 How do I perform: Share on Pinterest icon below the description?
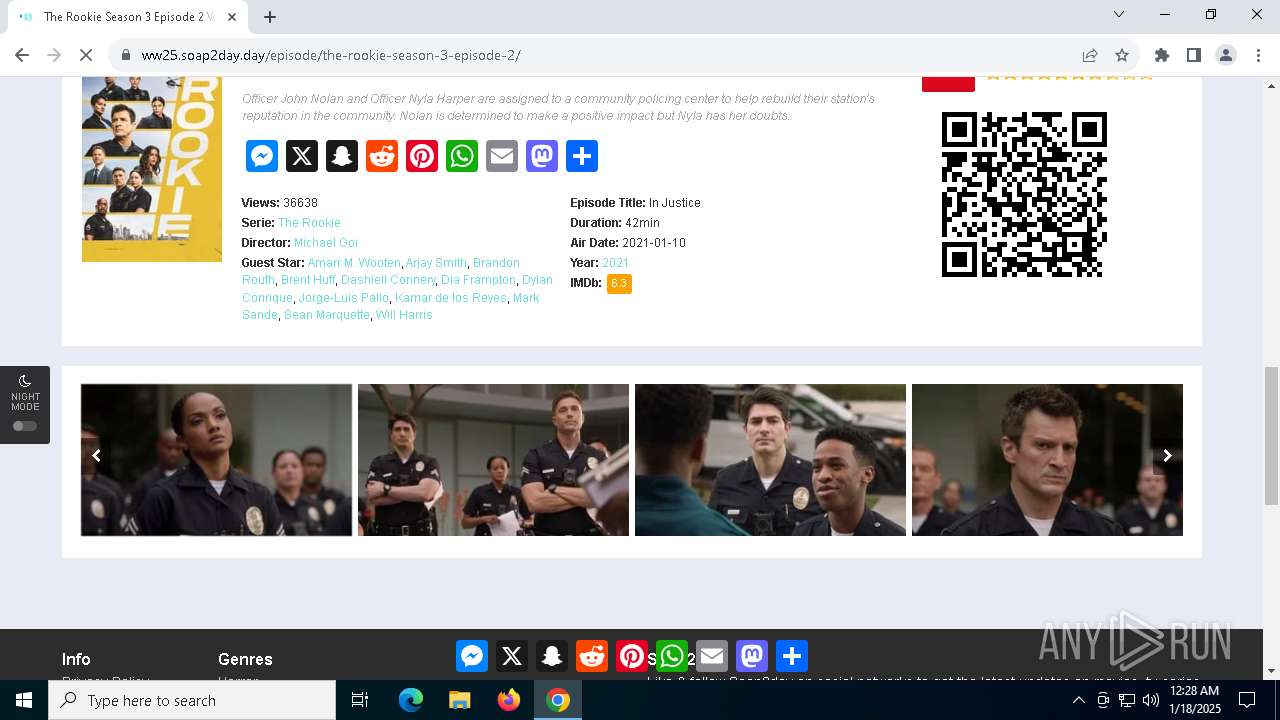pyautogui.click(x=422, y=156)
